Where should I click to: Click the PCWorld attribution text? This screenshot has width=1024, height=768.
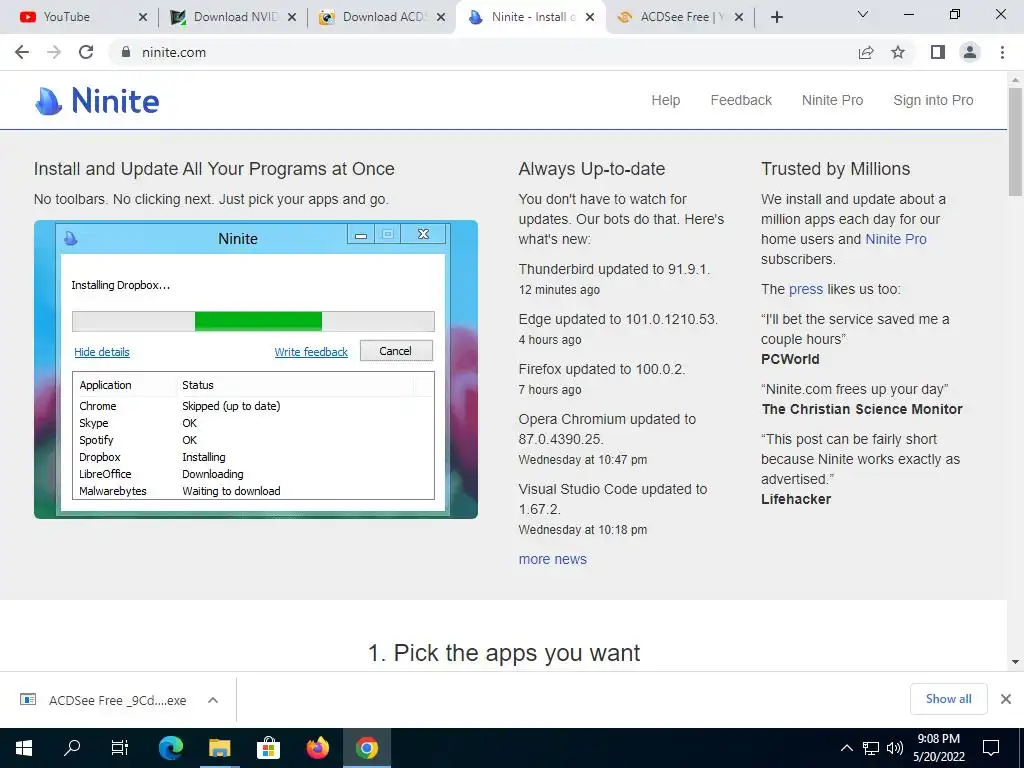pyautogui.click(x=790, y=359)
